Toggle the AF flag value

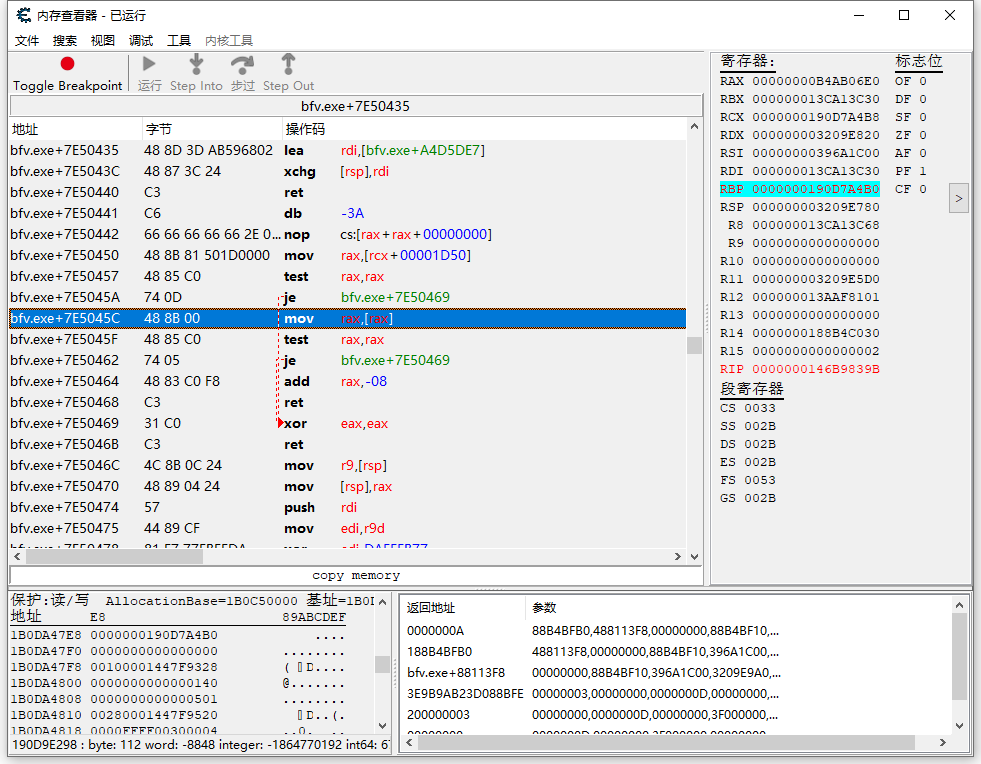click(x=923, y=153)
